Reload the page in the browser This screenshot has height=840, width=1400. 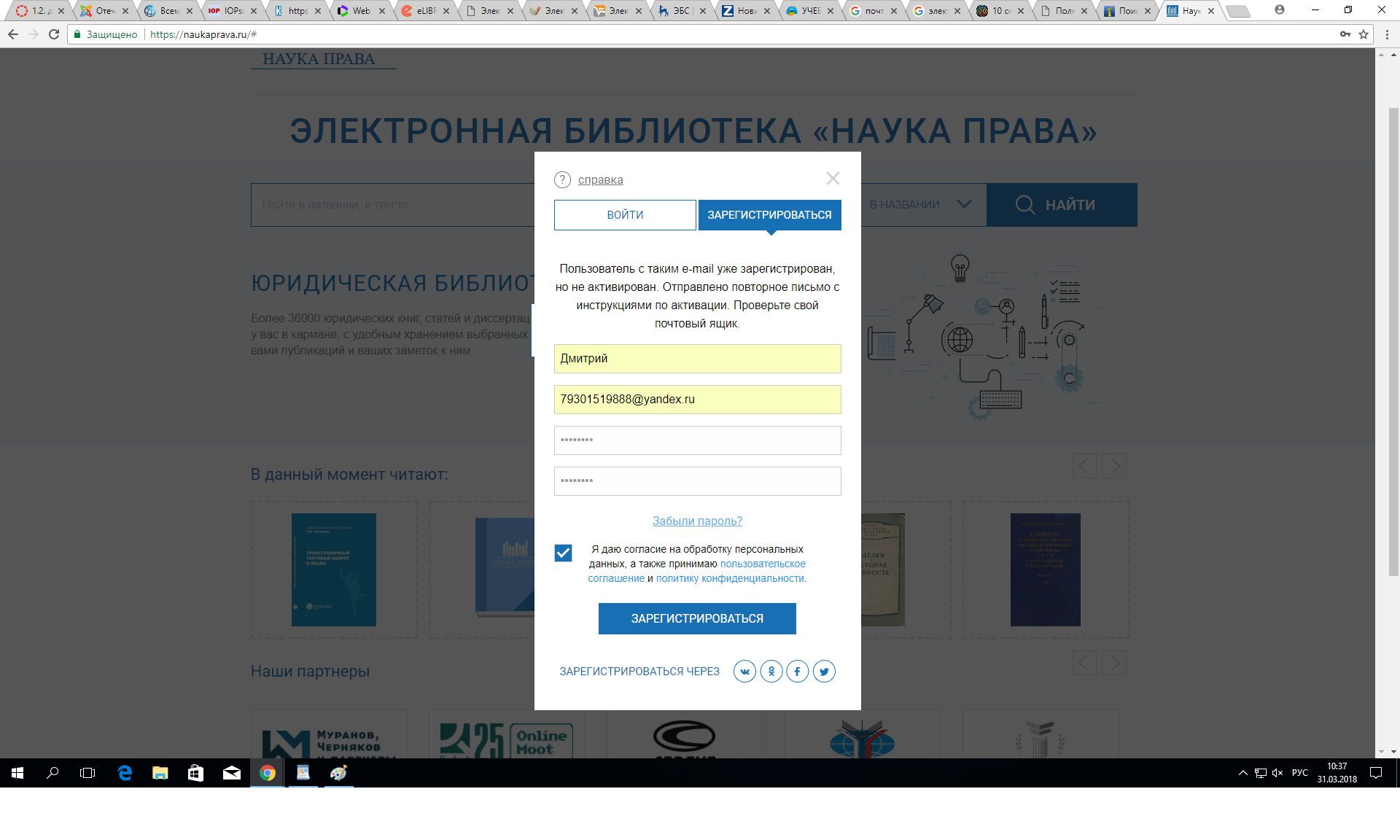click(x=54, y=34)
